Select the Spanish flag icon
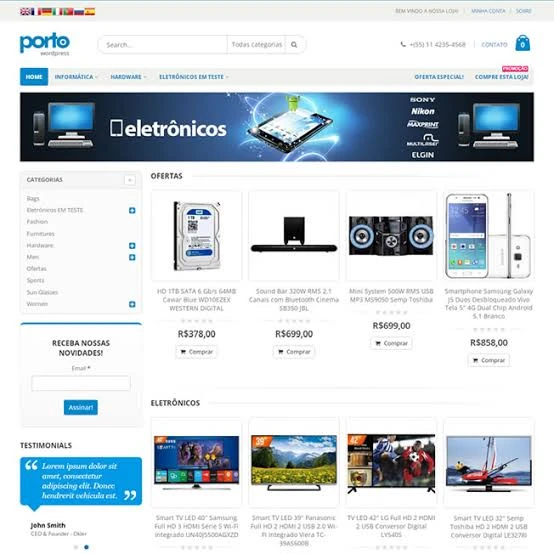 pyautogui.click(x=90, y=12)
